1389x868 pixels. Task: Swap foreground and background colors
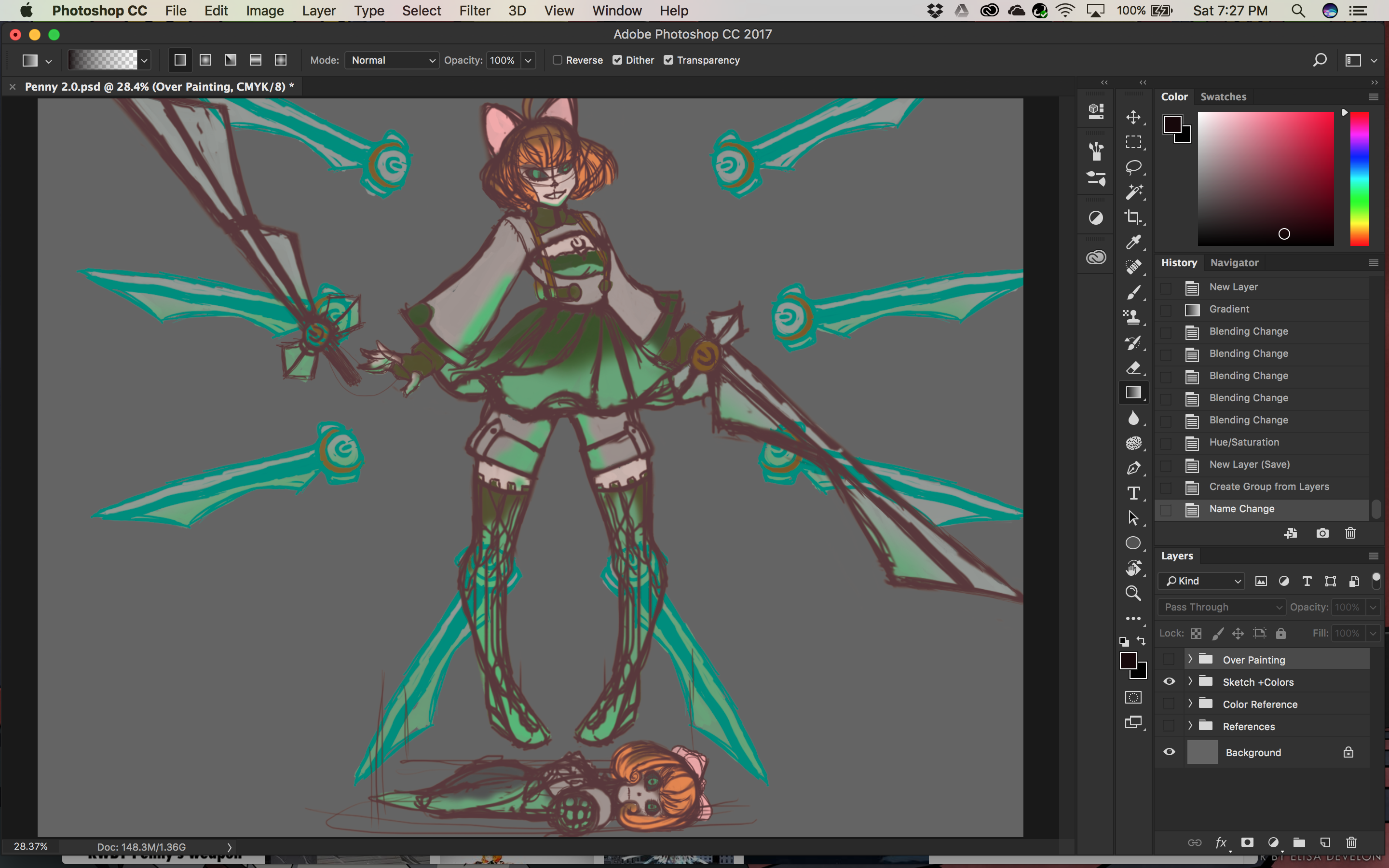[1141, 641]
